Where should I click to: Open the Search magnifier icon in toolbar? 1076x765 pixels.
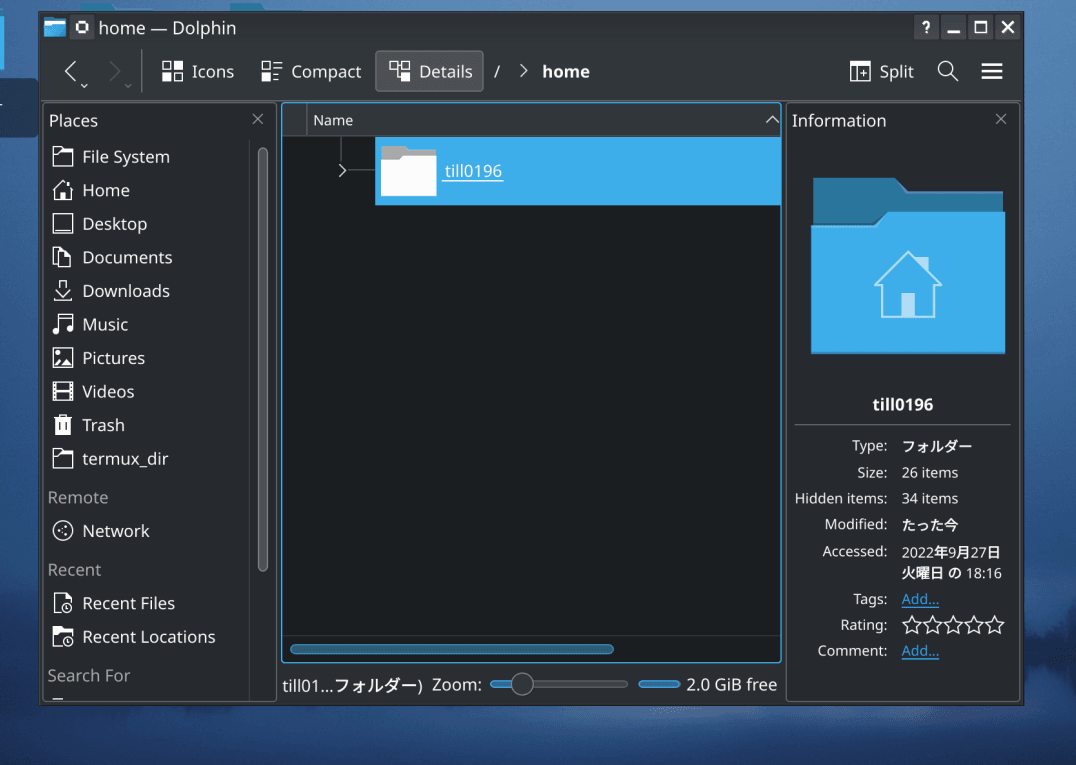point(947,71)
